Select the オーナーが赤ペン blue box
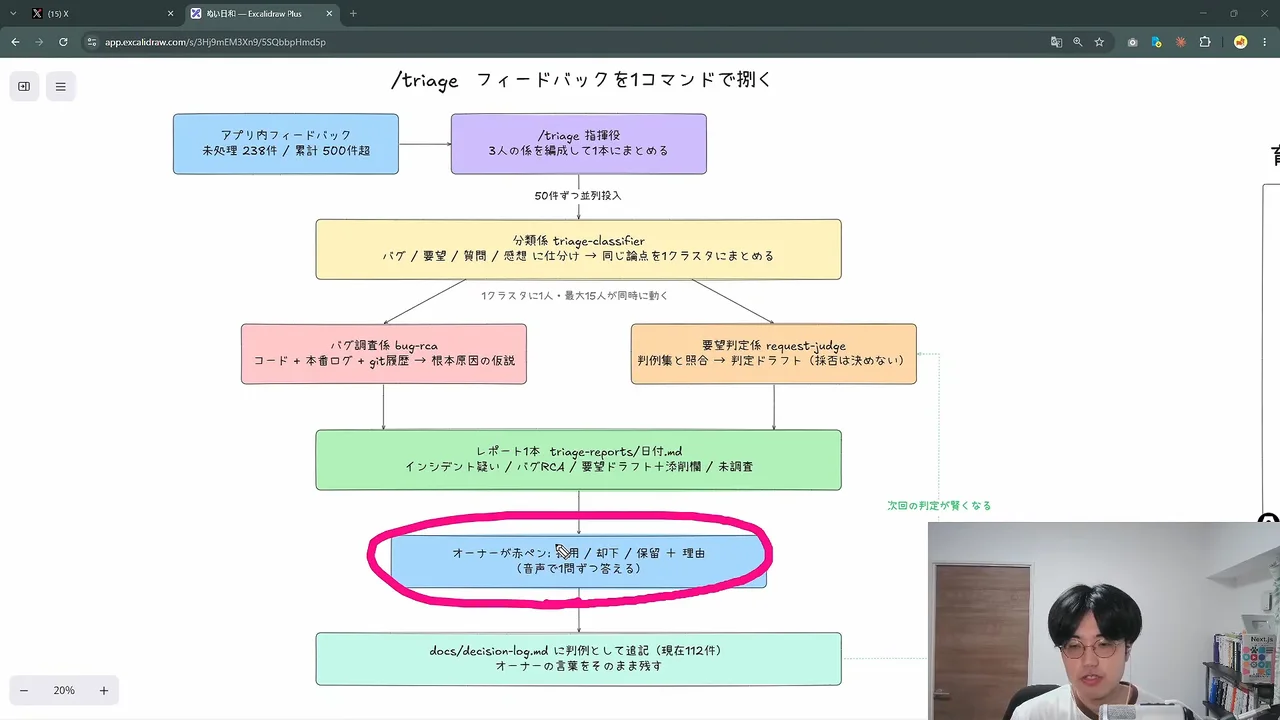Screen dimensions: 1280x720 click(578, 561)
